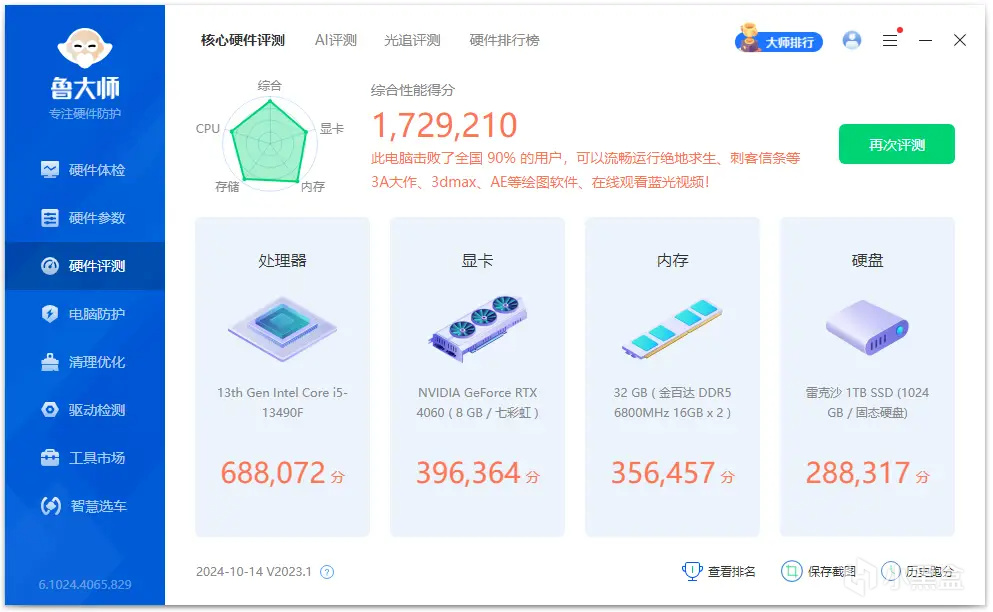This screenshot has height=612, width=993.
Task: Switch to 核心硬件评测 tab
Action: (243, 41)
